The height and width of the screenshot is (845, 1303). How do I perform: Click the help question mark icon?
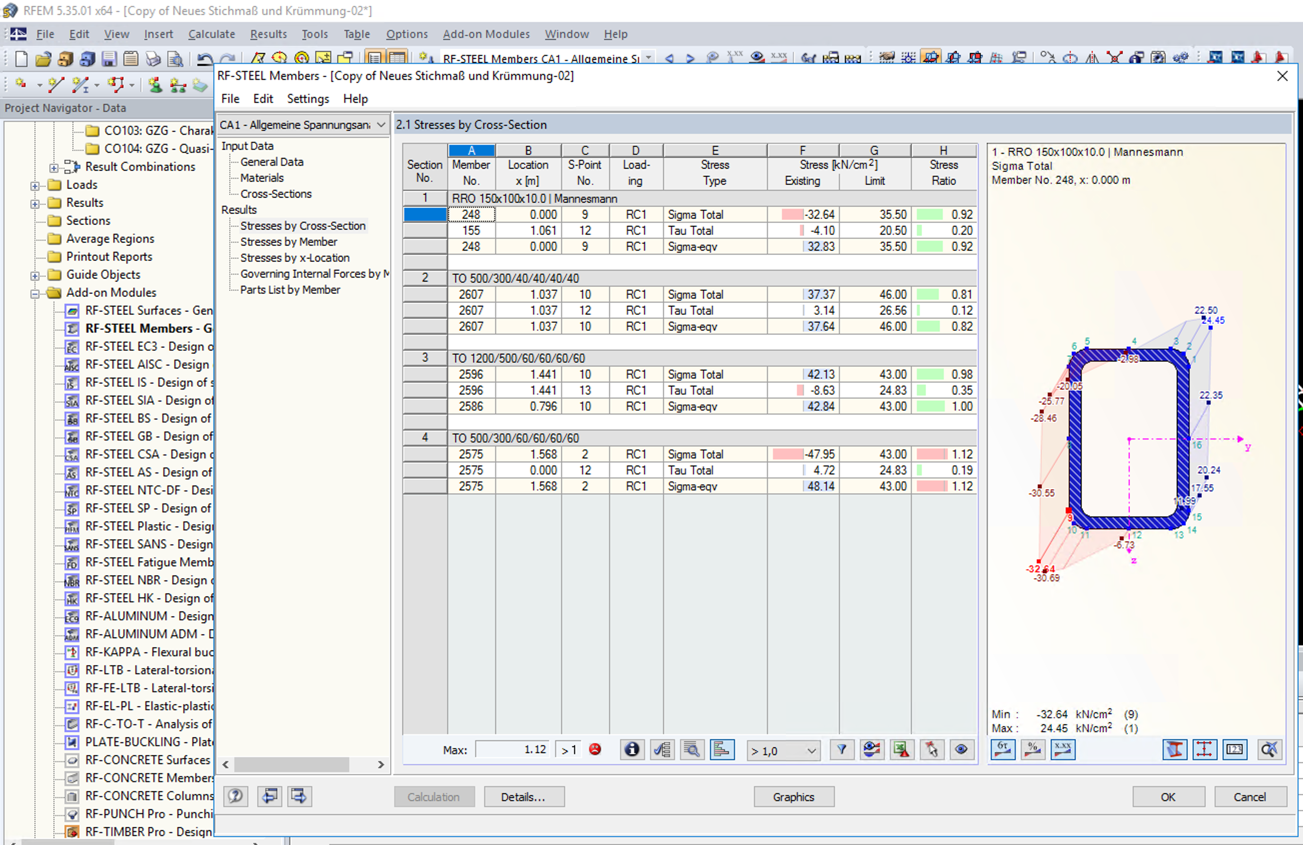tap(236, 797)
